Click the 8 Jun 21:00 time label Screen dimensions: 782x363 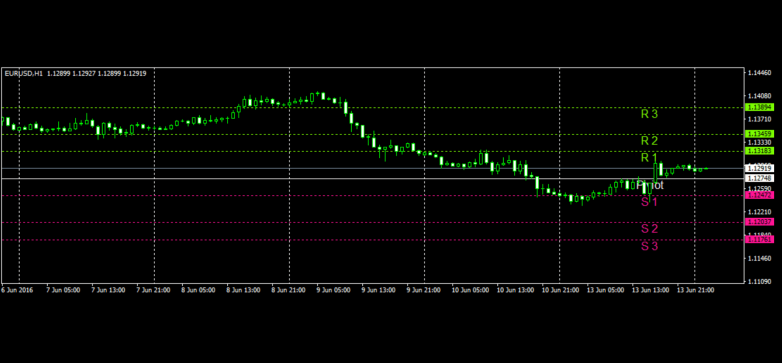(x=288, y=290)
